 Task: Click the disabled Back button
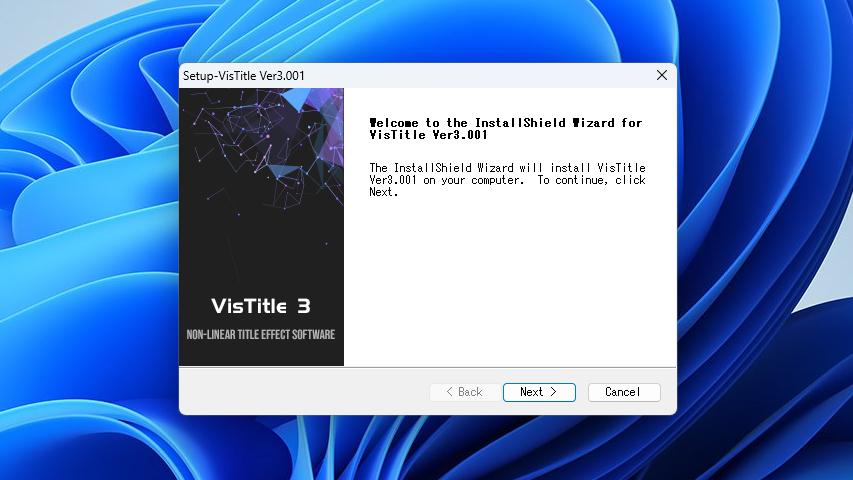point(465,392)
